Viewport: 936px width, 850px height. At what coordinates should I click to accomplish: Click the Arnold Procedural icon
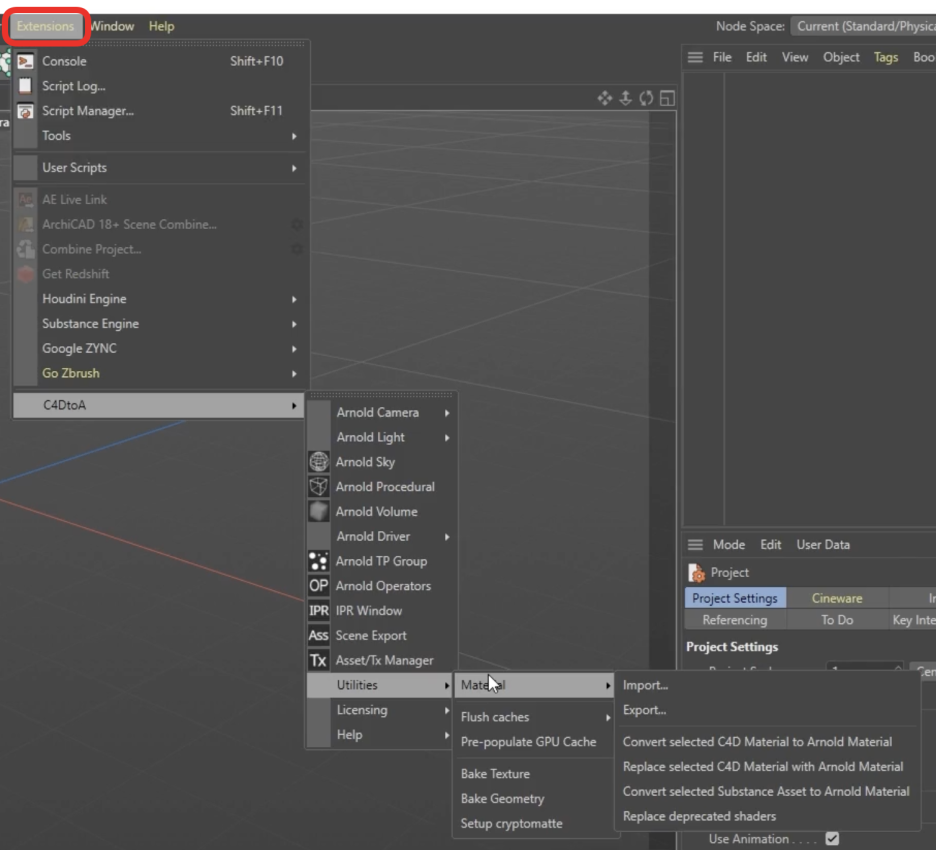[319, 486]
